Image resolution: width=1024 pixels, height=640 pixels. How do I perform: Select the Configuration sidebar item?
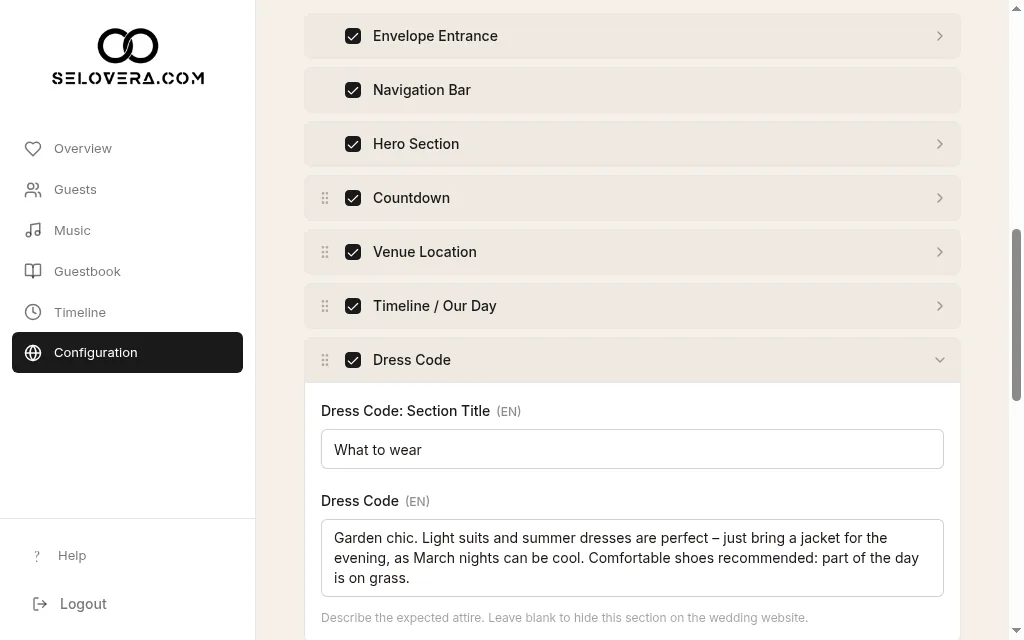pyautogui.click(x=127, y=353)
